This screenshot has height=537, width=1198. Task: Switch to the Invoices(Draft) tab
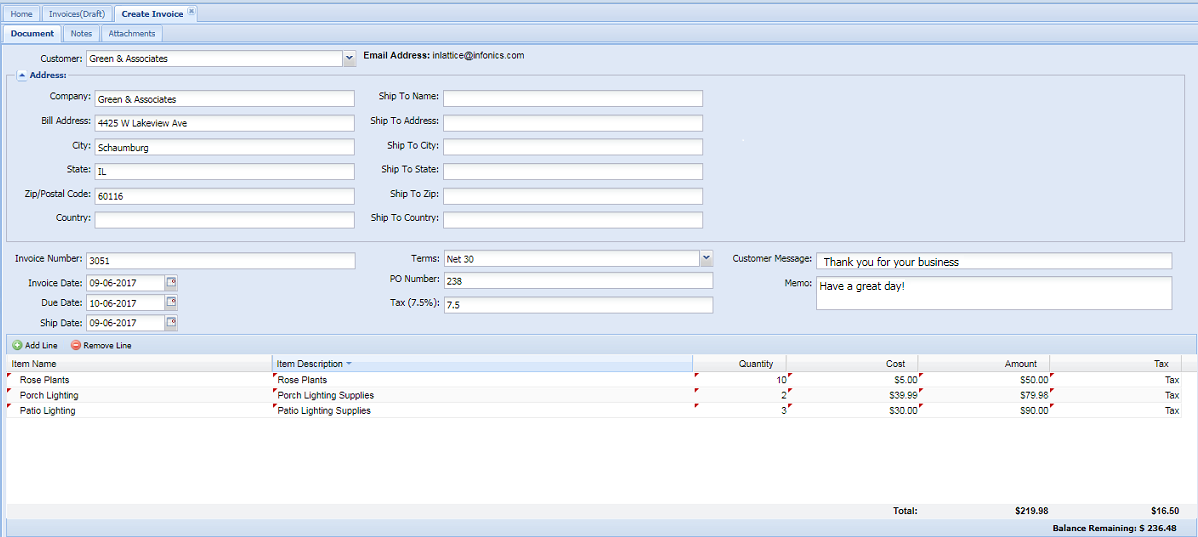pos(77,14)
